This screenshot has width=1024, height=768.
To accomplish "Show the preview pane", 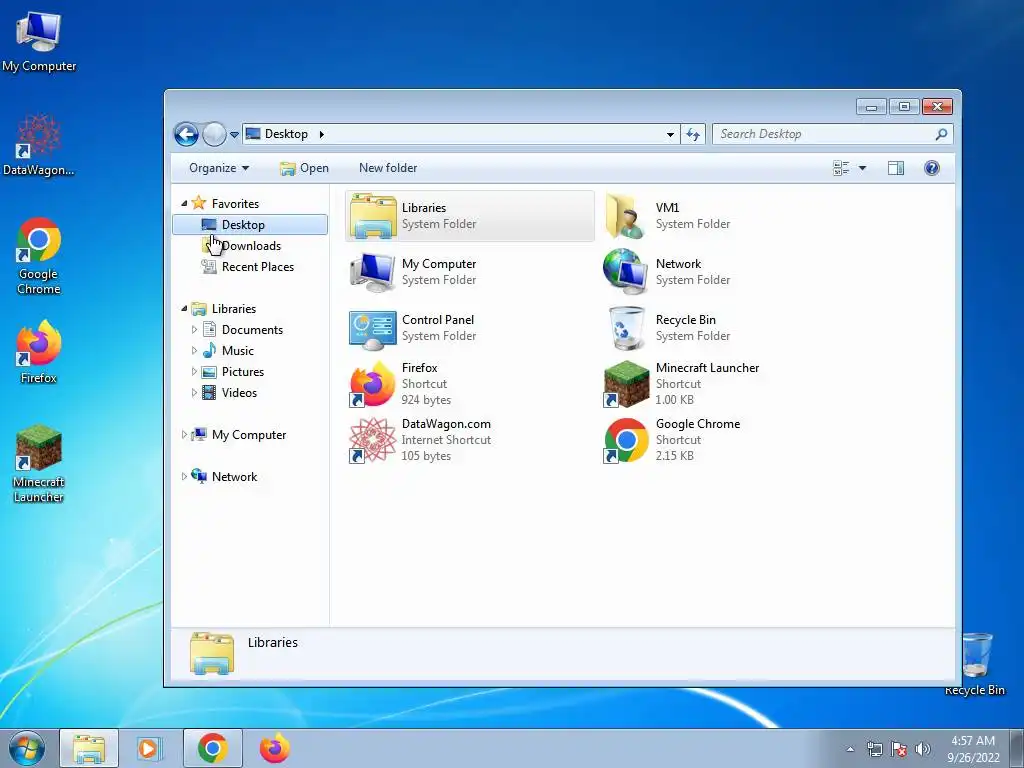I will [x=895, y=168].
